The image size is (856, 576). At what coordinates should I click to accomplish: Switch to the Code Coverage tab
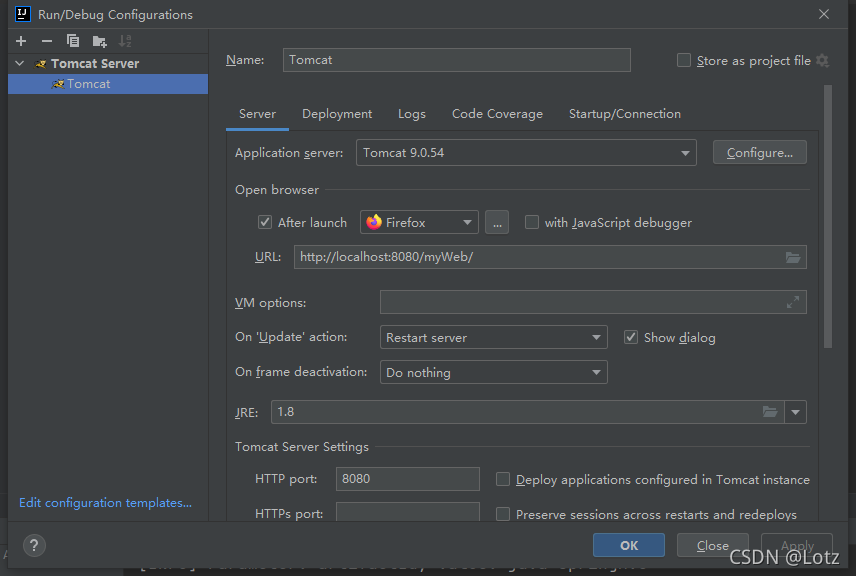point(497,114)
